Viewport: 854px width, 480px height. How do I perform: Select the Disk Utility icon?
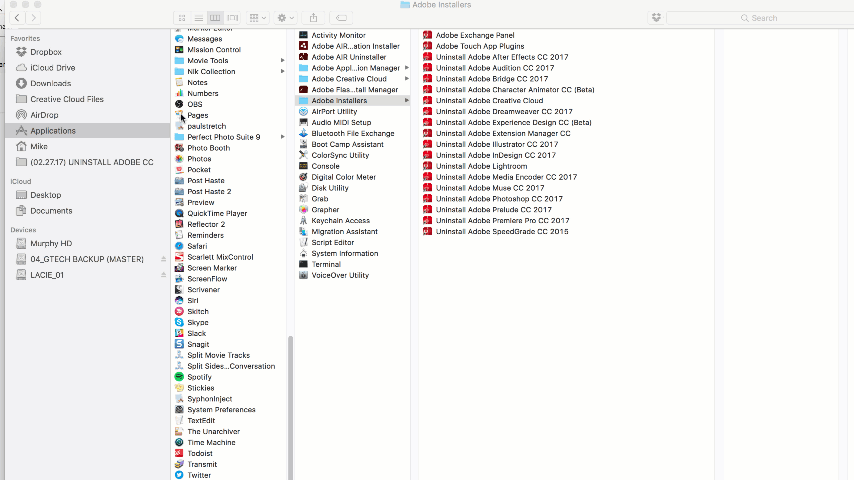coord(303,188)
